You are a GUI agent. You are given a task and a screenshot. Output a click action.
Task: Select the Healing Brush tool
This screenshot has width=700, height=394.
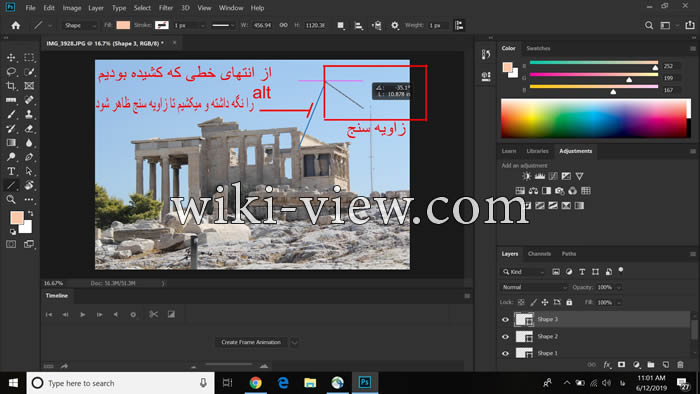coord(29,100)
